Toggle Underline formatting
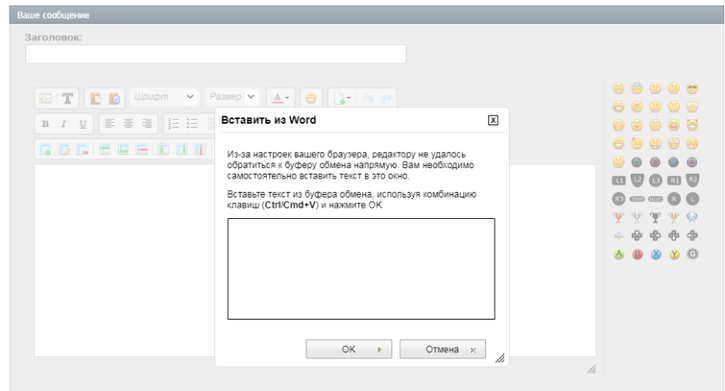The image size is (725, 391). click(83, 124)
